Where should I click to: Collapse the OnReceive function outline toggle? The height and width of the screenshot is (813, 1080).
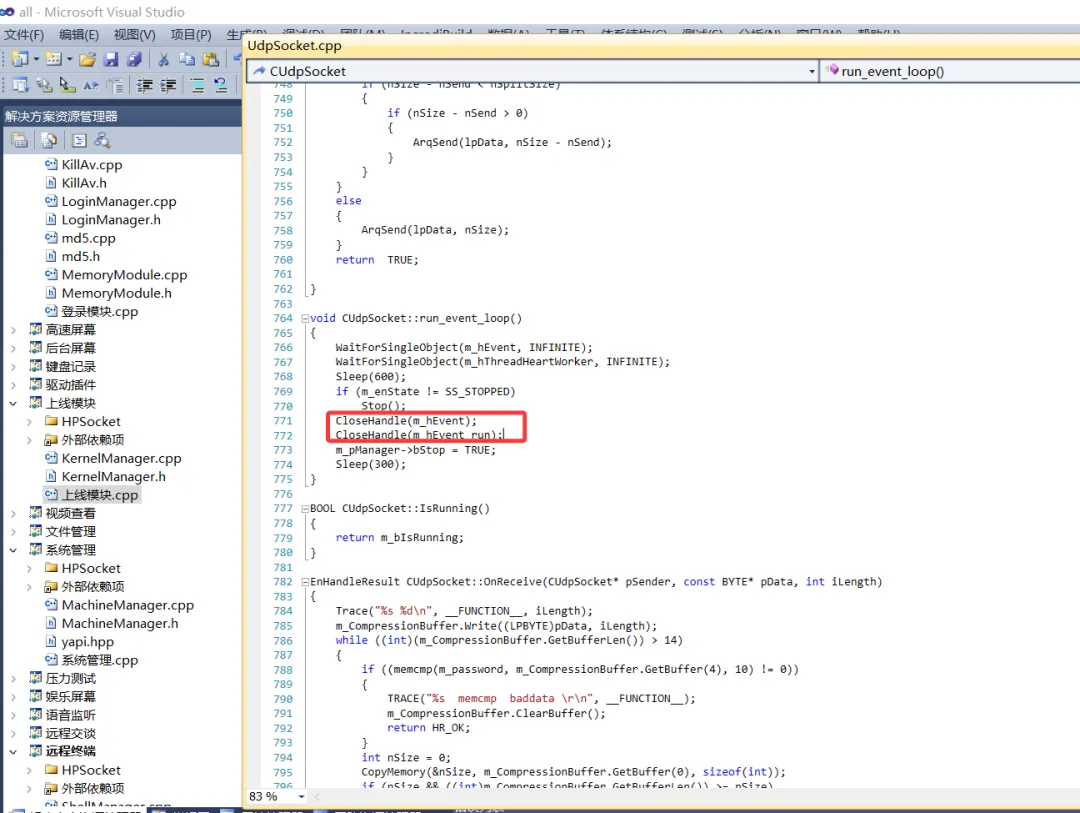click(x=305, y=582)
